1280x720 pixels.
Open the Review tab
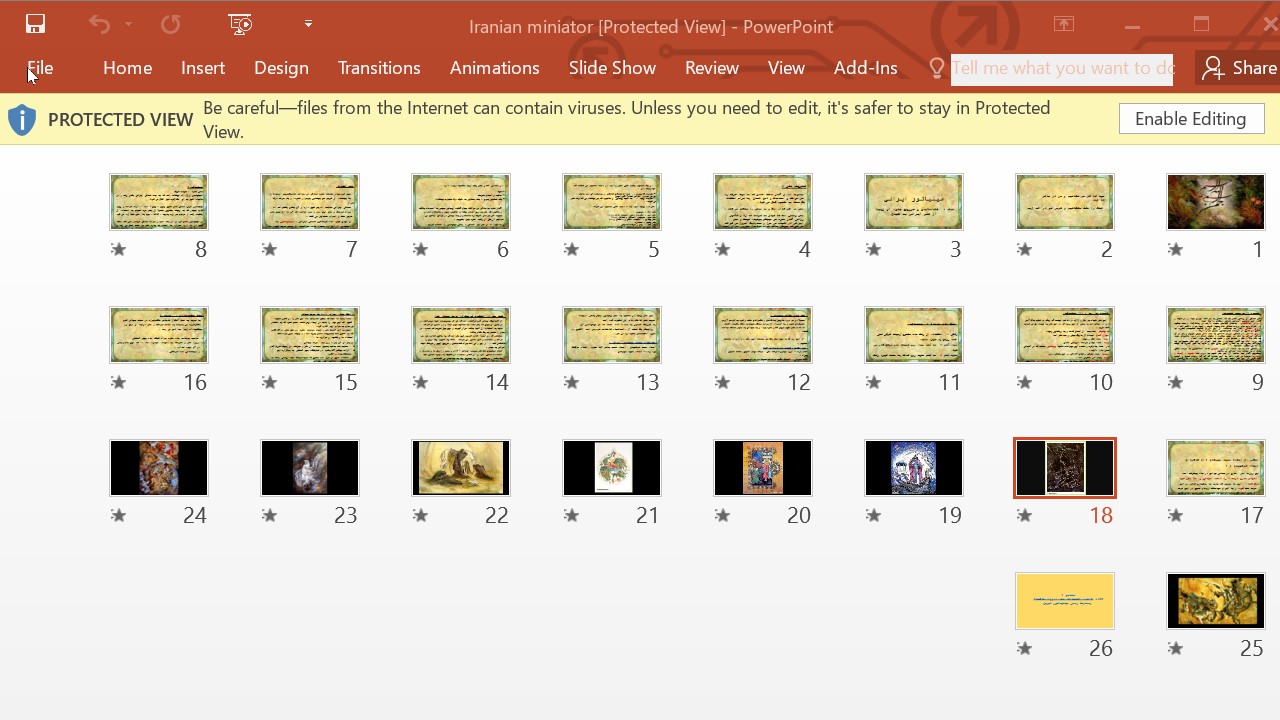click(x=712, y=68)
